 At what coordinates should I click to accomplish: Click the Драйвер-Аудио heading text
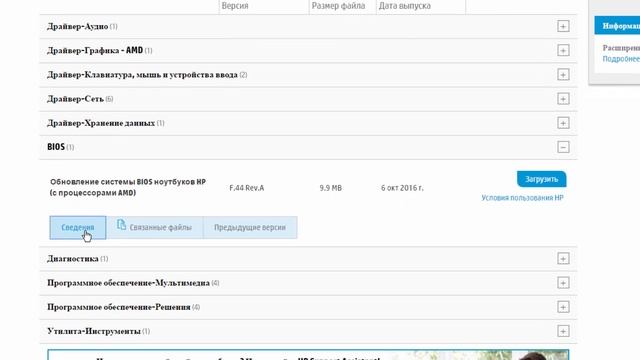click(x=78, y=27)
